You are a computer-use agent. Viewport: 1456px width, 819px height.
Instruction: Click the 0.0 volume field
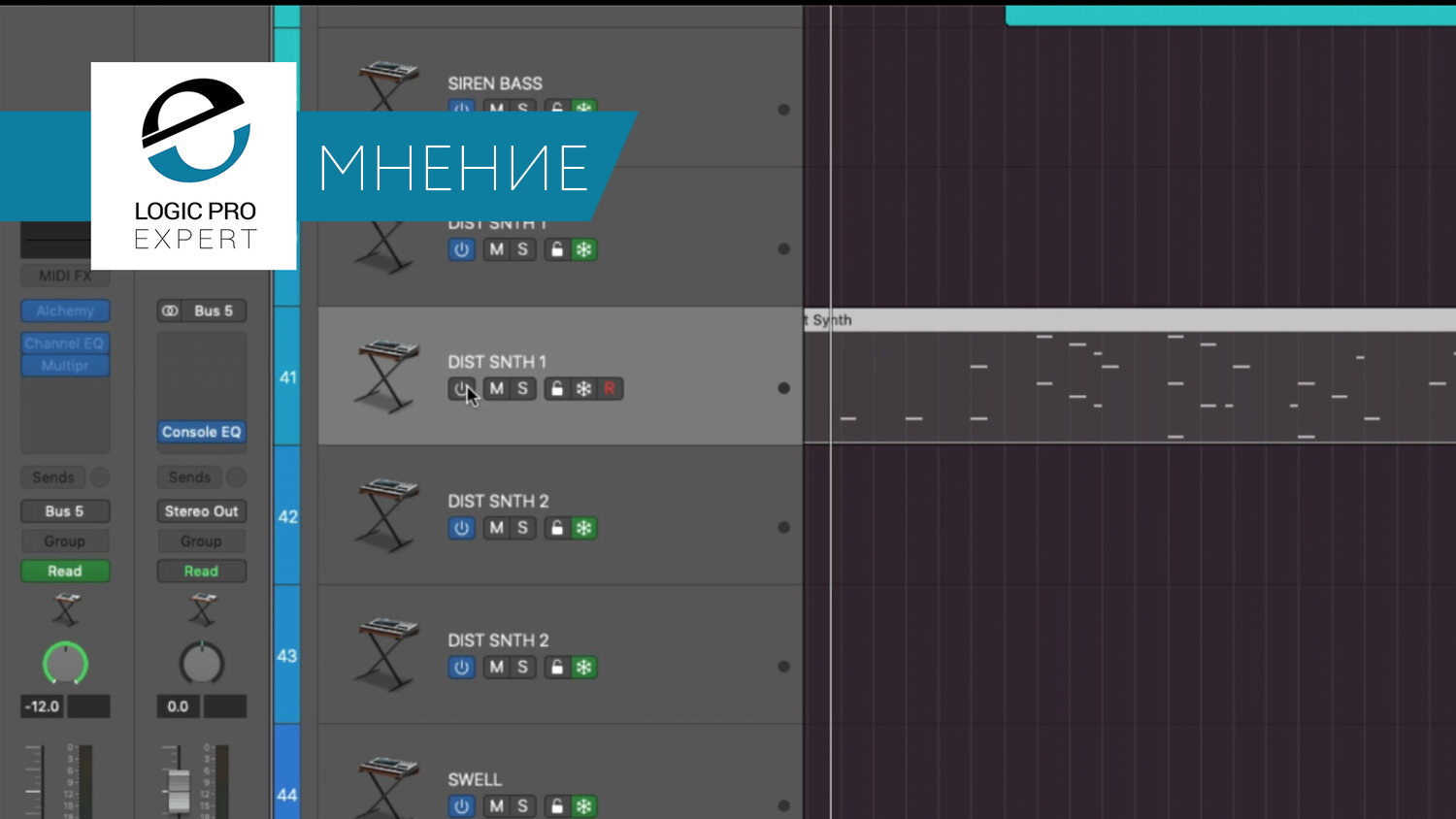[x=179, y=706]
